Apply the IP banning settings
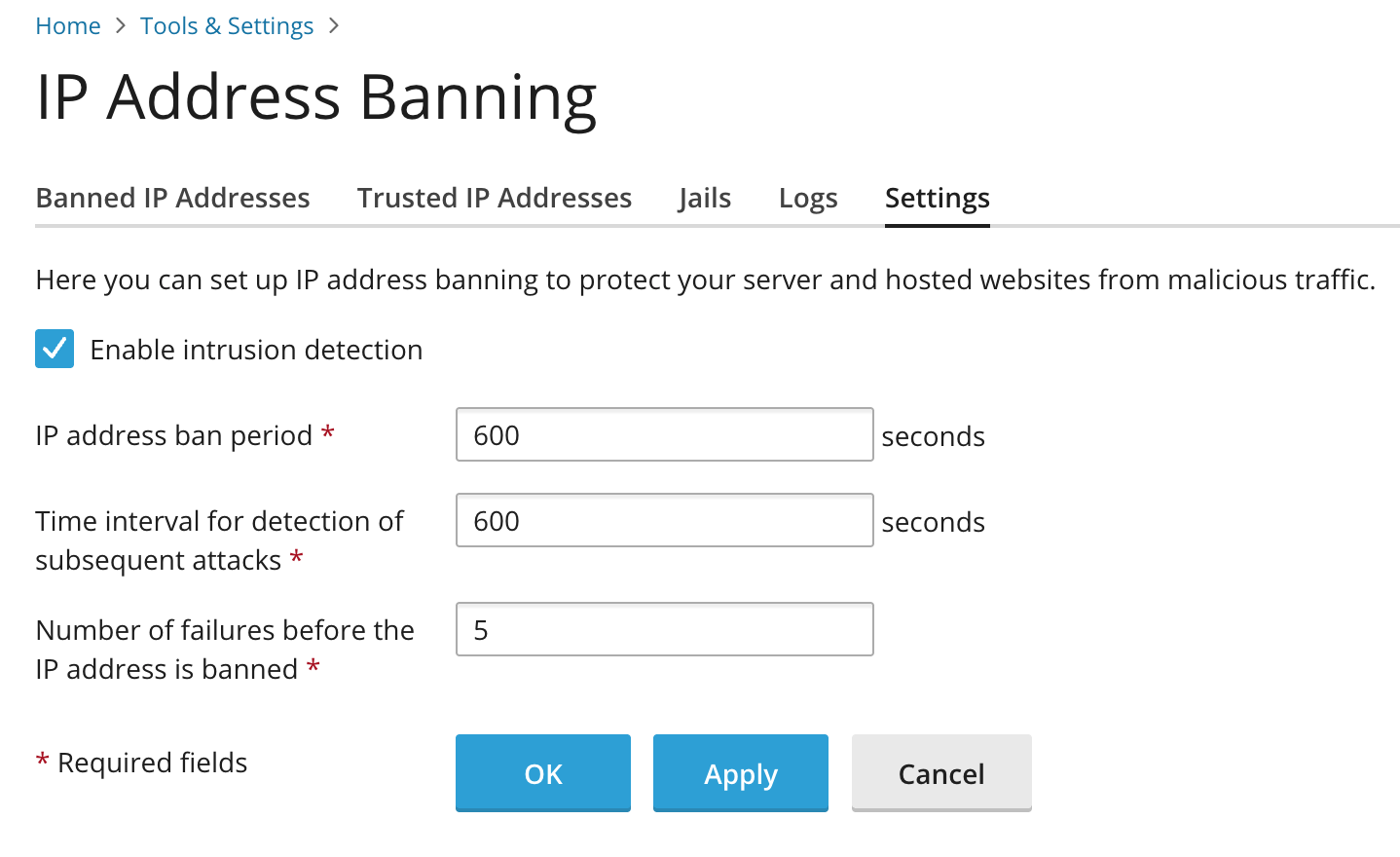Viewport: 1400px width, 857px height. point(740,773)
